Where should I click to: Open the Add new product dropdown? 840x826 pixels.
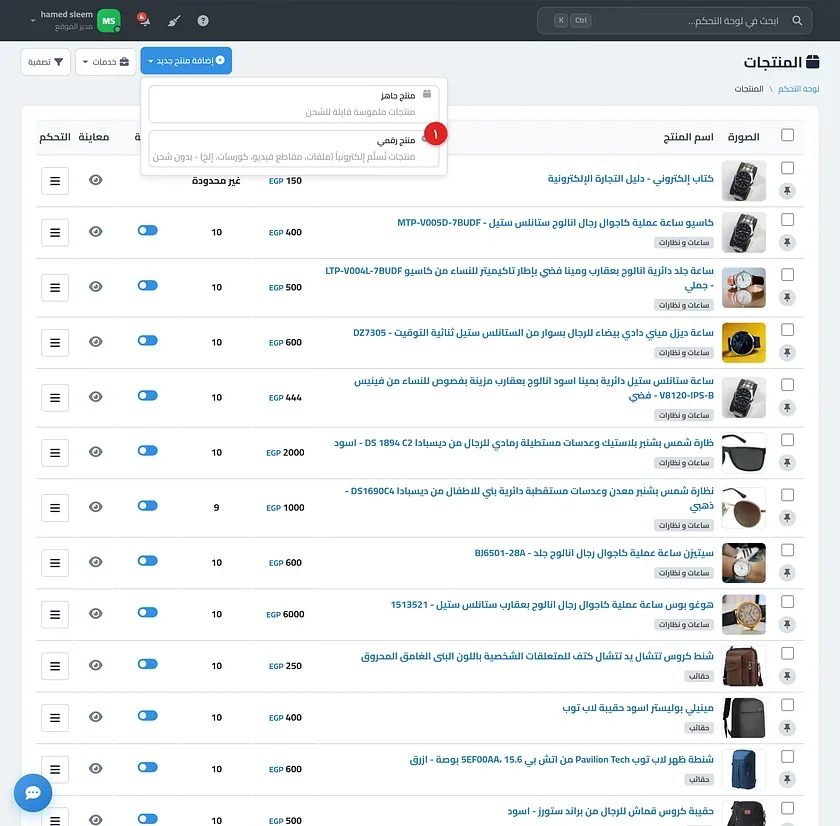coord(186,61)
